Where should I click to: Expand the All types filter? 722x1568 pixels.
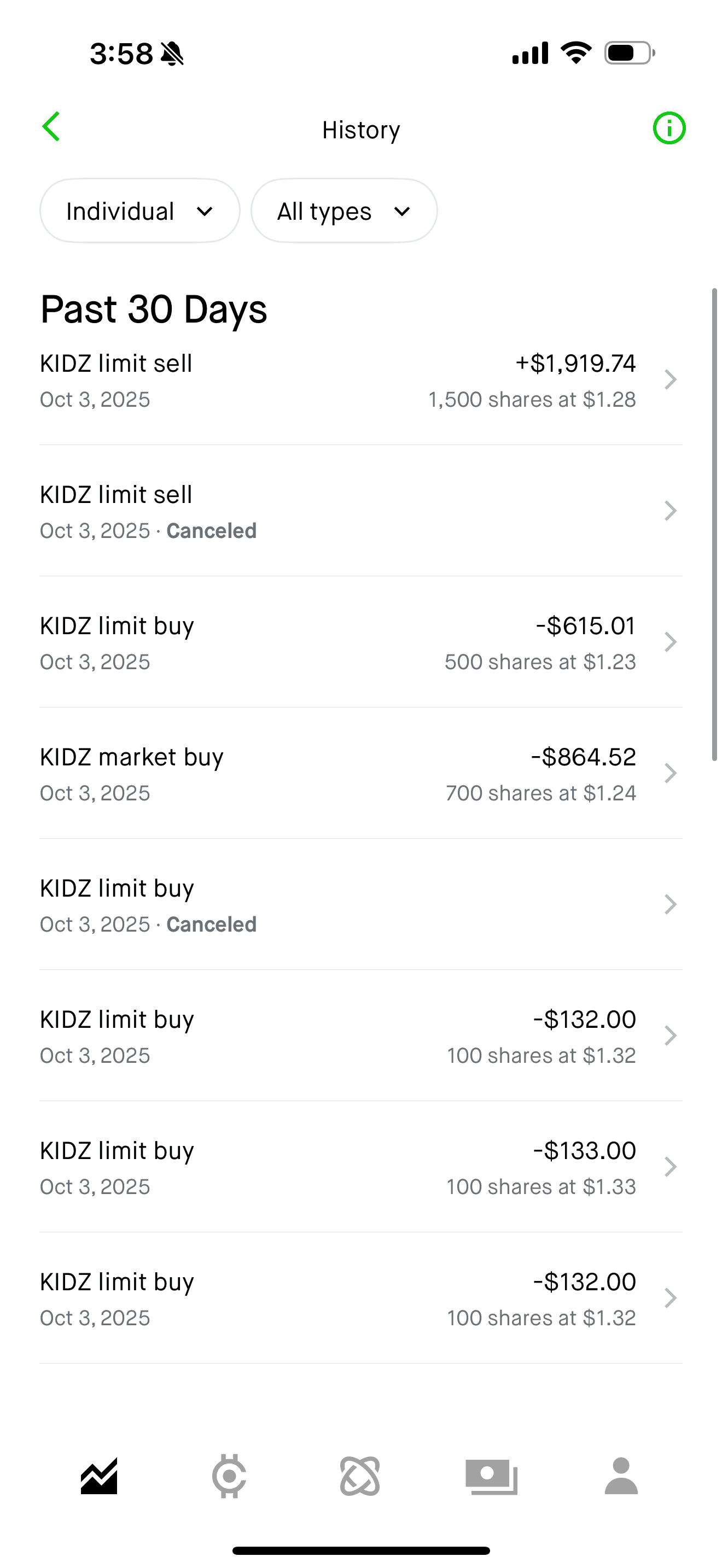[344, 211]
